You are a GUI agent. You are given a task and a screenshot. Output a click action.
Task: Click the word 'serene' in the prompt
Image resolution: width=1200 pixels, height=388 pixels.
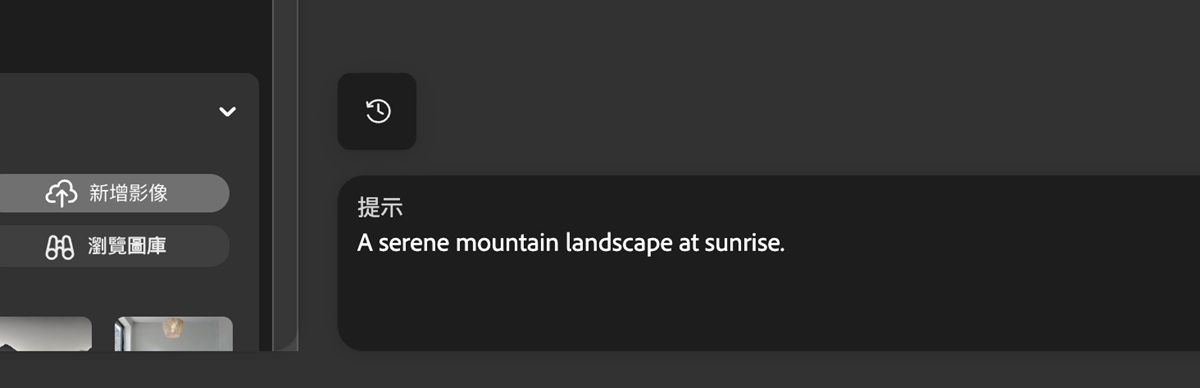(x=413, y=243)
